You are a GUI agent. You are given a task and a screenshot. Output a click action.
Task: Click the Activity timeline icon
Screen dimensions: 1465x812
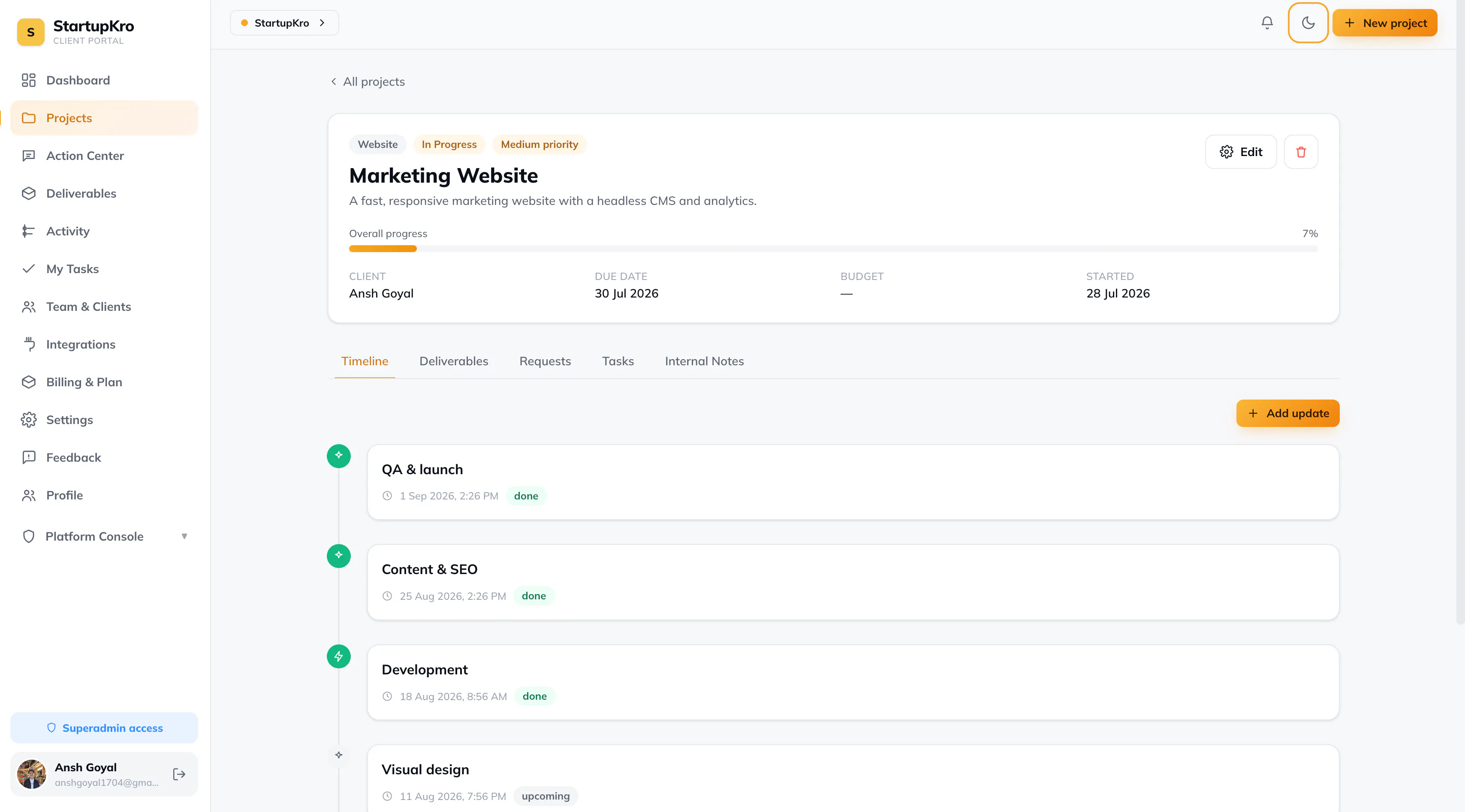point(28,231)
